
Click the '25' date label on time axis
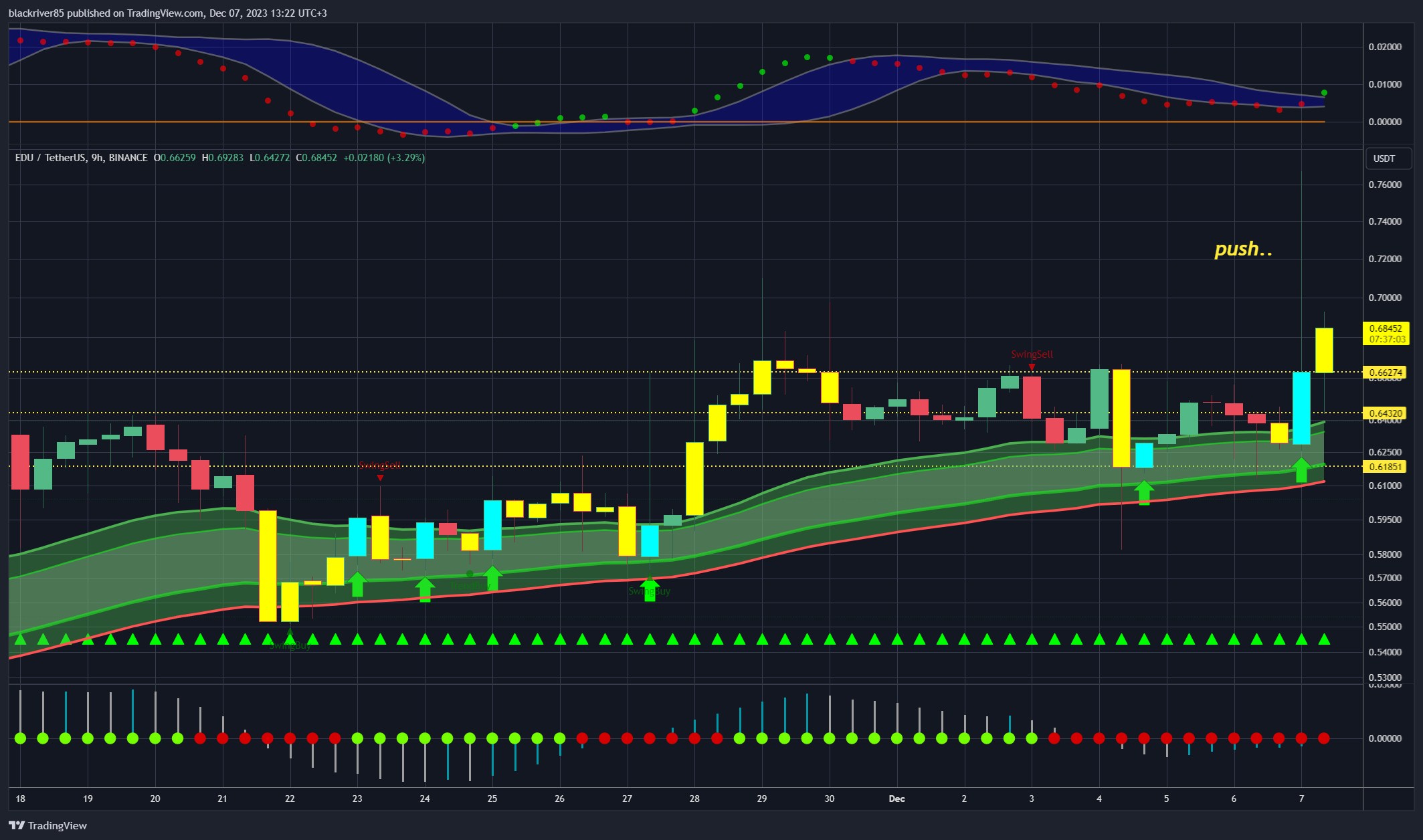(492, 799)
